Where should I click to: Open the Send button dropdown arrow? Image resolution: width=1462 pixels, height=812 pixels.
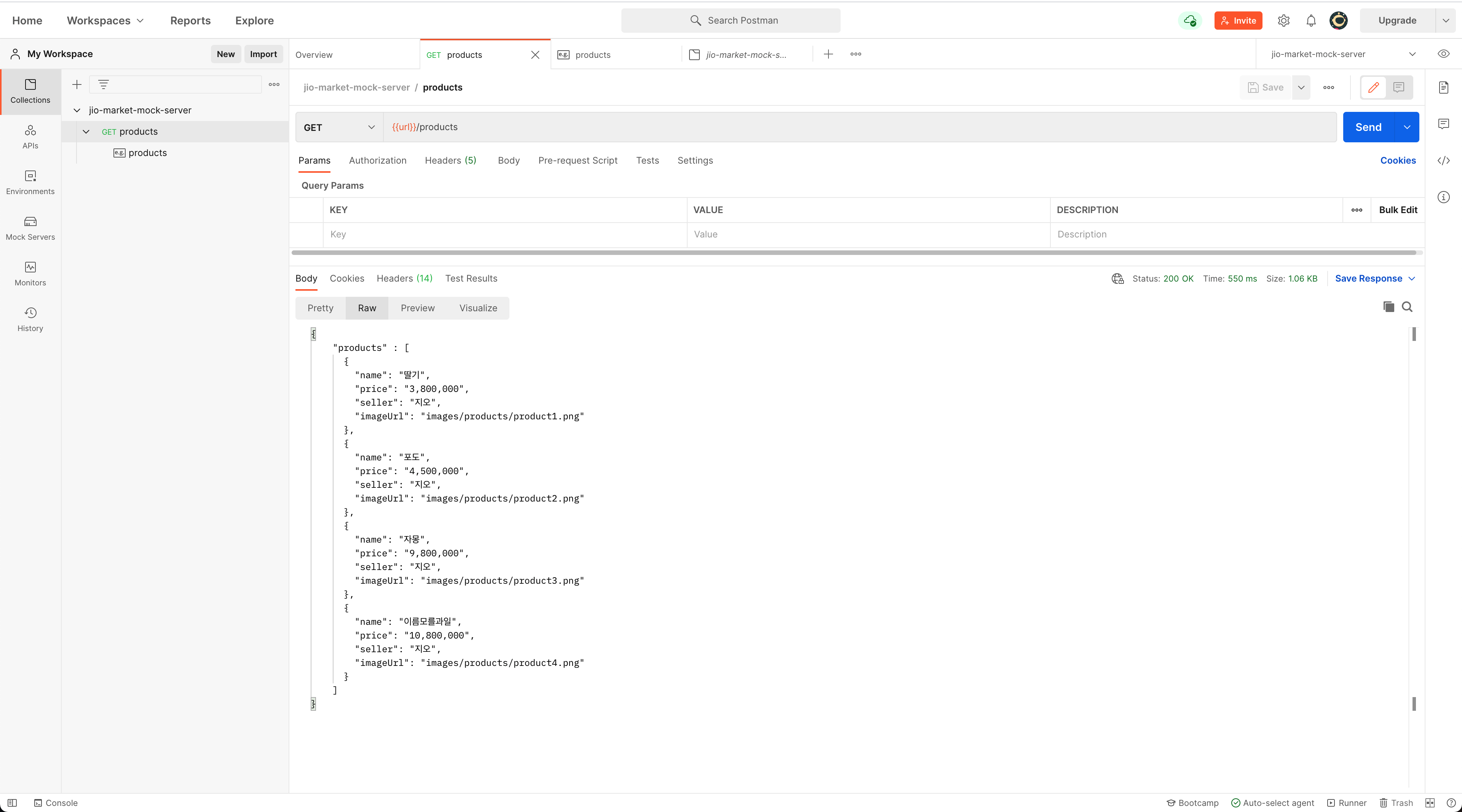pyautogui.click(x=1406, y=127)
